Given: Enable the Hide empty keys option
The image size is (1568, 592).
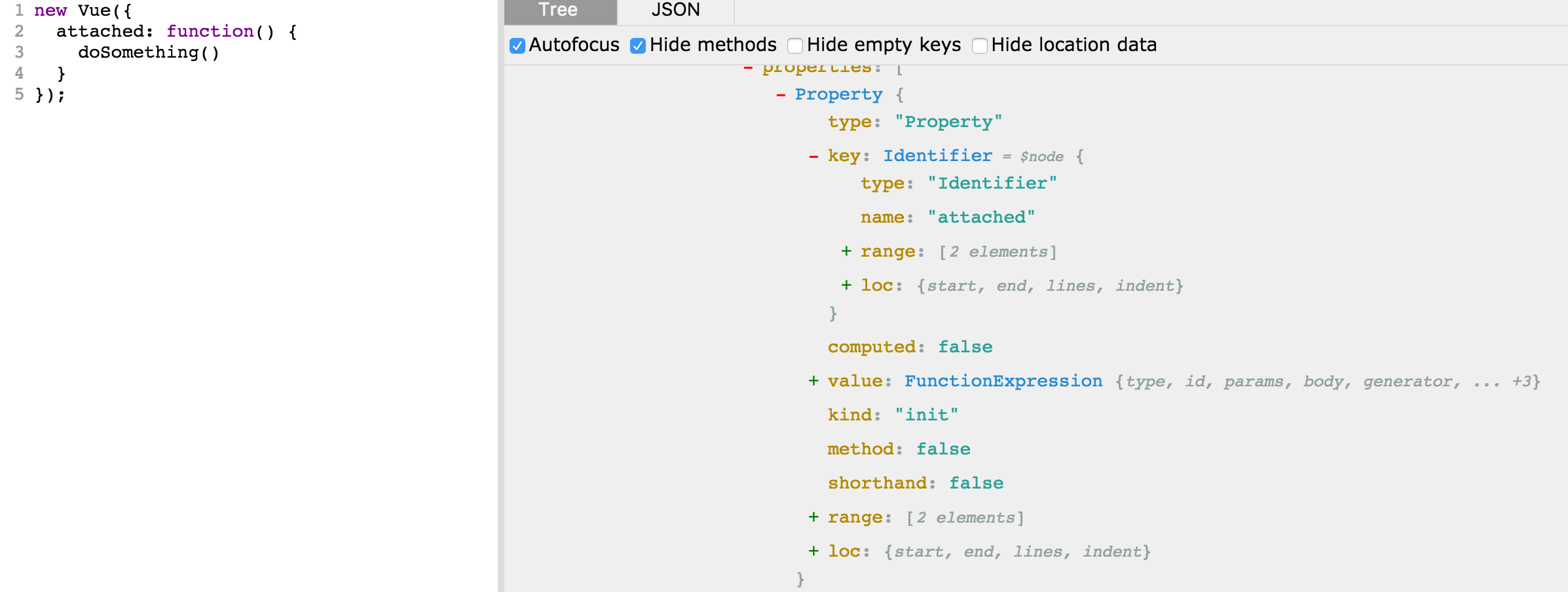Looking at the screenshot, I should pyautogui.click(x=795, y=46).
